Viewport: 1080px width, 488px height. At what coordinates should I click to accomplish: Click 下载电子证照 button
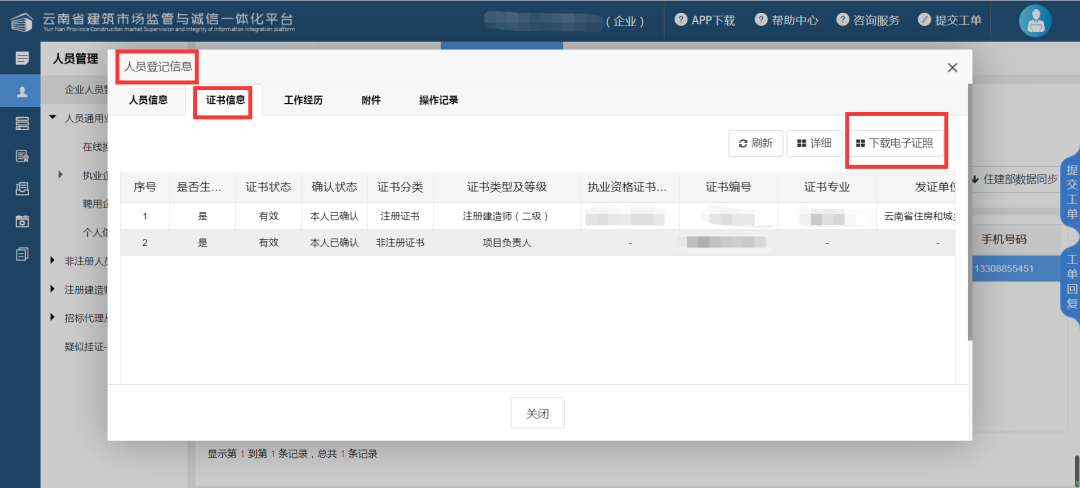click(894, 144)
